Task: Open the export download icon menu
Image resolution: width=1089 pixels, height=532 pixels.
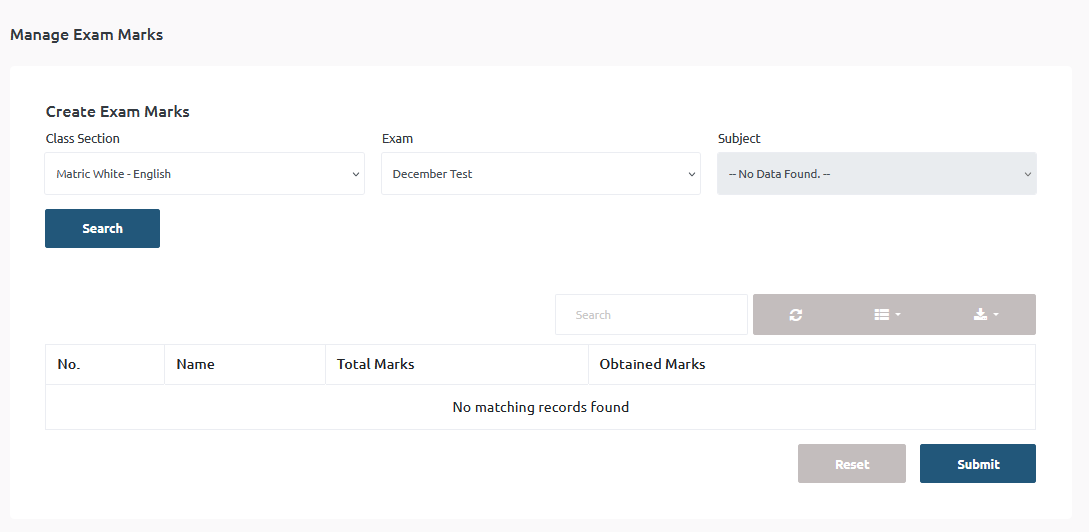Action: [985, 315]
